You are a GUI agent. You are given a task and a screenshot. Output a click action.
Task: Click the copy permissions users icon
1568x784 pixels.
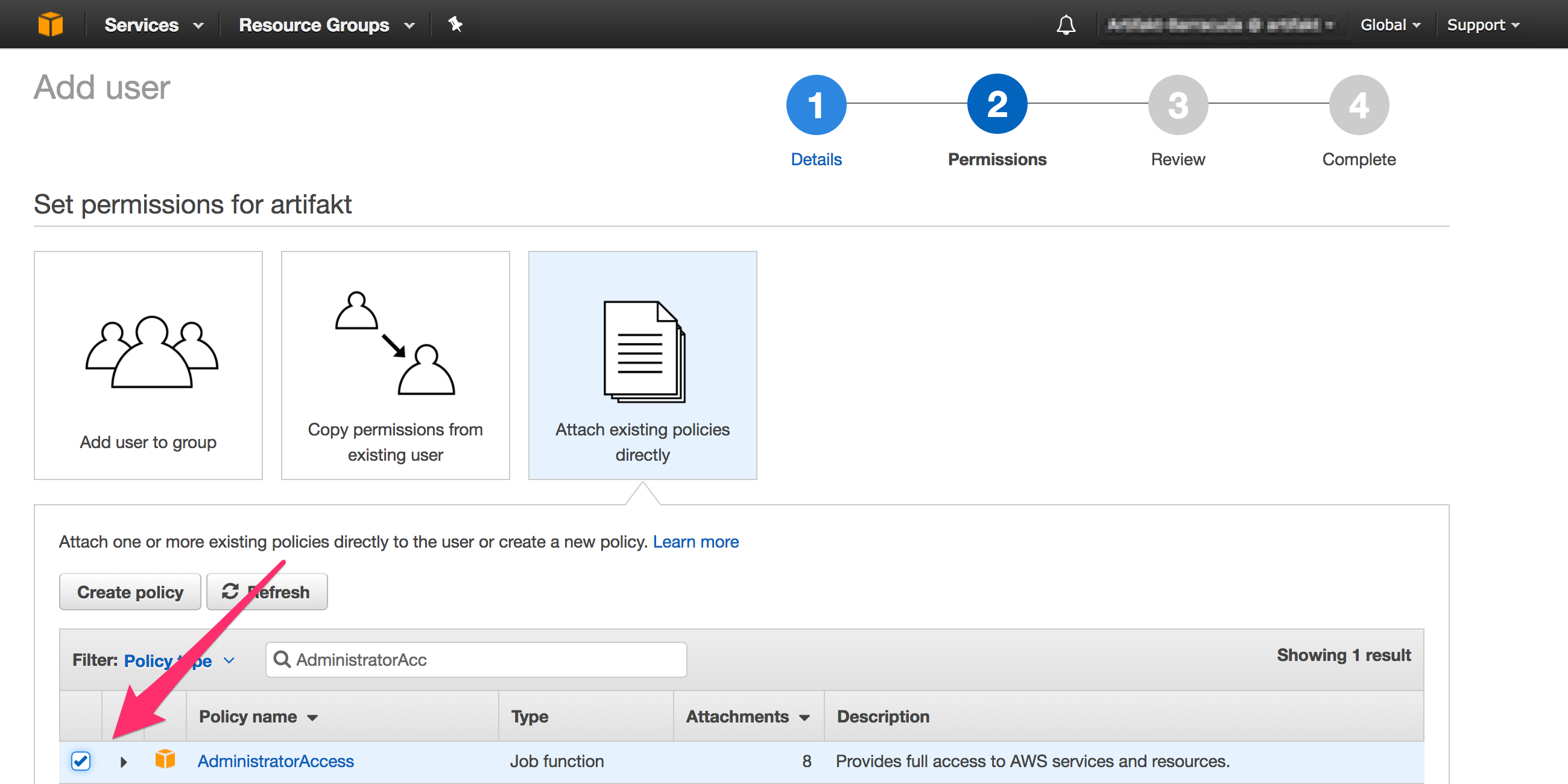coord(395,343)
